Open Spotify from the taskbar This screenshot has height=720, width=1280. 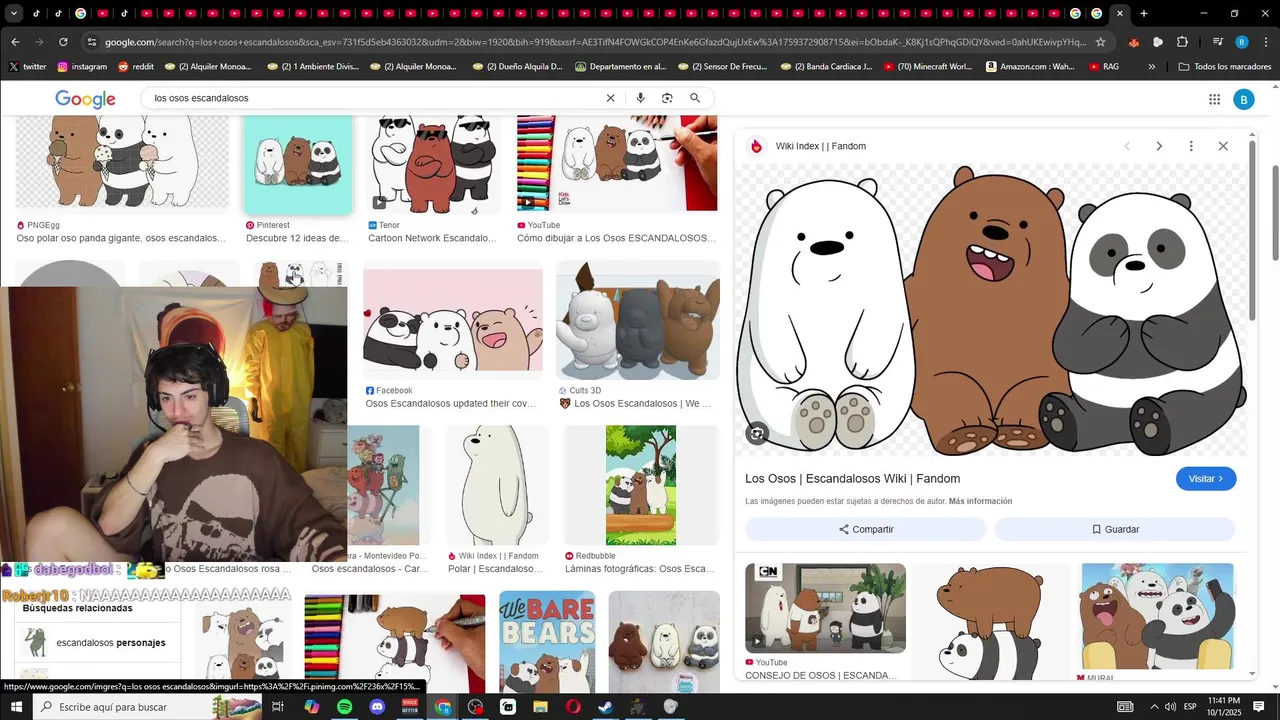click(x=344, y=707)
